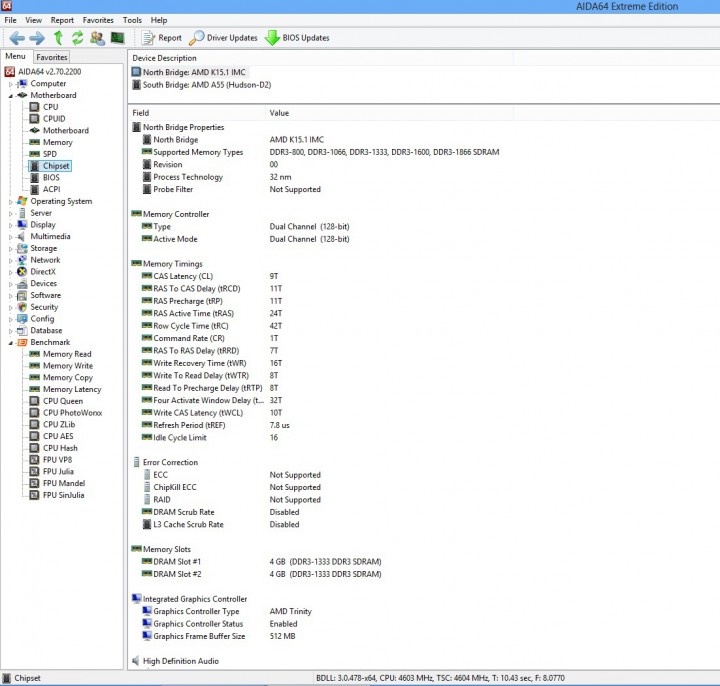This screenshot has width=720, height=686.
Task: Click the Config icon in tree
Action: coord(22,319)
